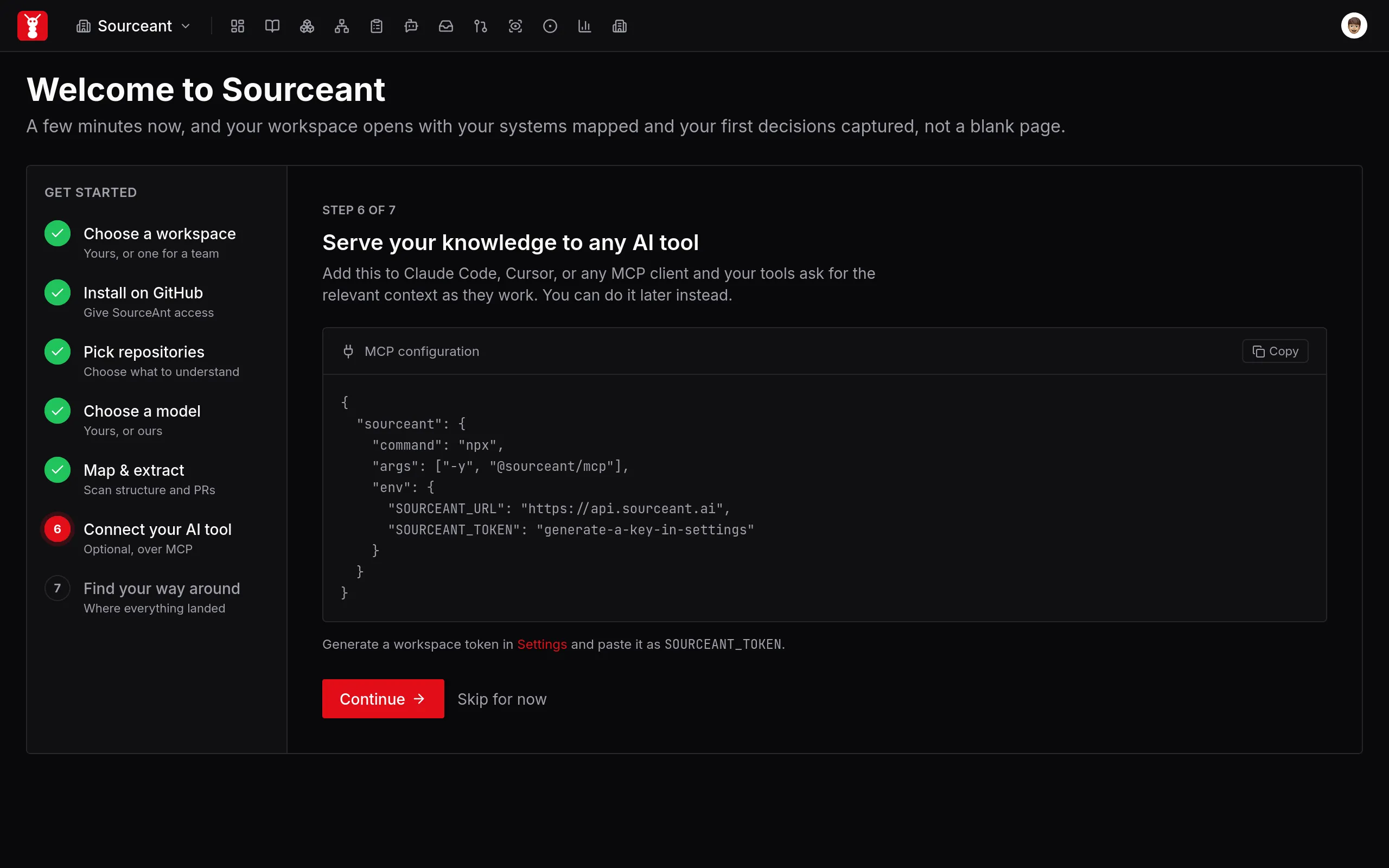The width and height of the screenshot is (1389, 868).
Task: Click the "@sourceant/mcp" args value
Action: (x=555, y=466)
